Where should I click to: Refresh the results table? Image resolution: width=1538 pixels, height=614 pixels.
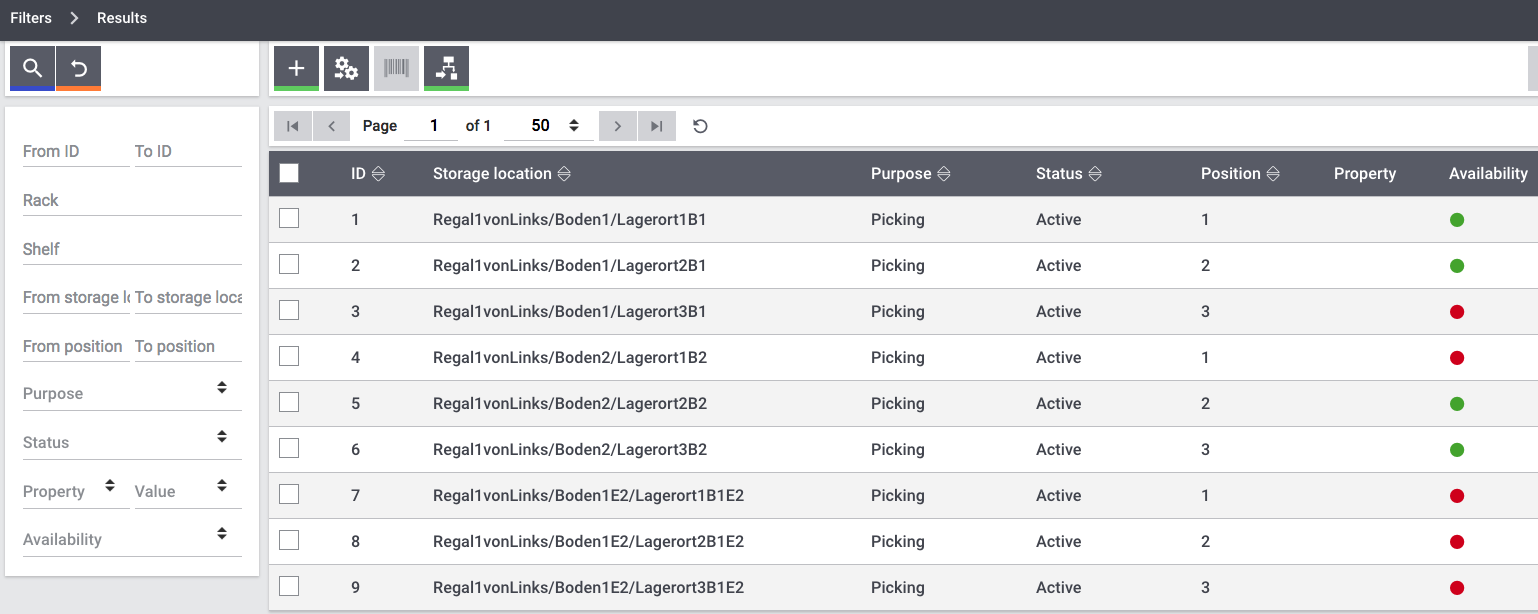pyautogui.click(x=700, y=126)
